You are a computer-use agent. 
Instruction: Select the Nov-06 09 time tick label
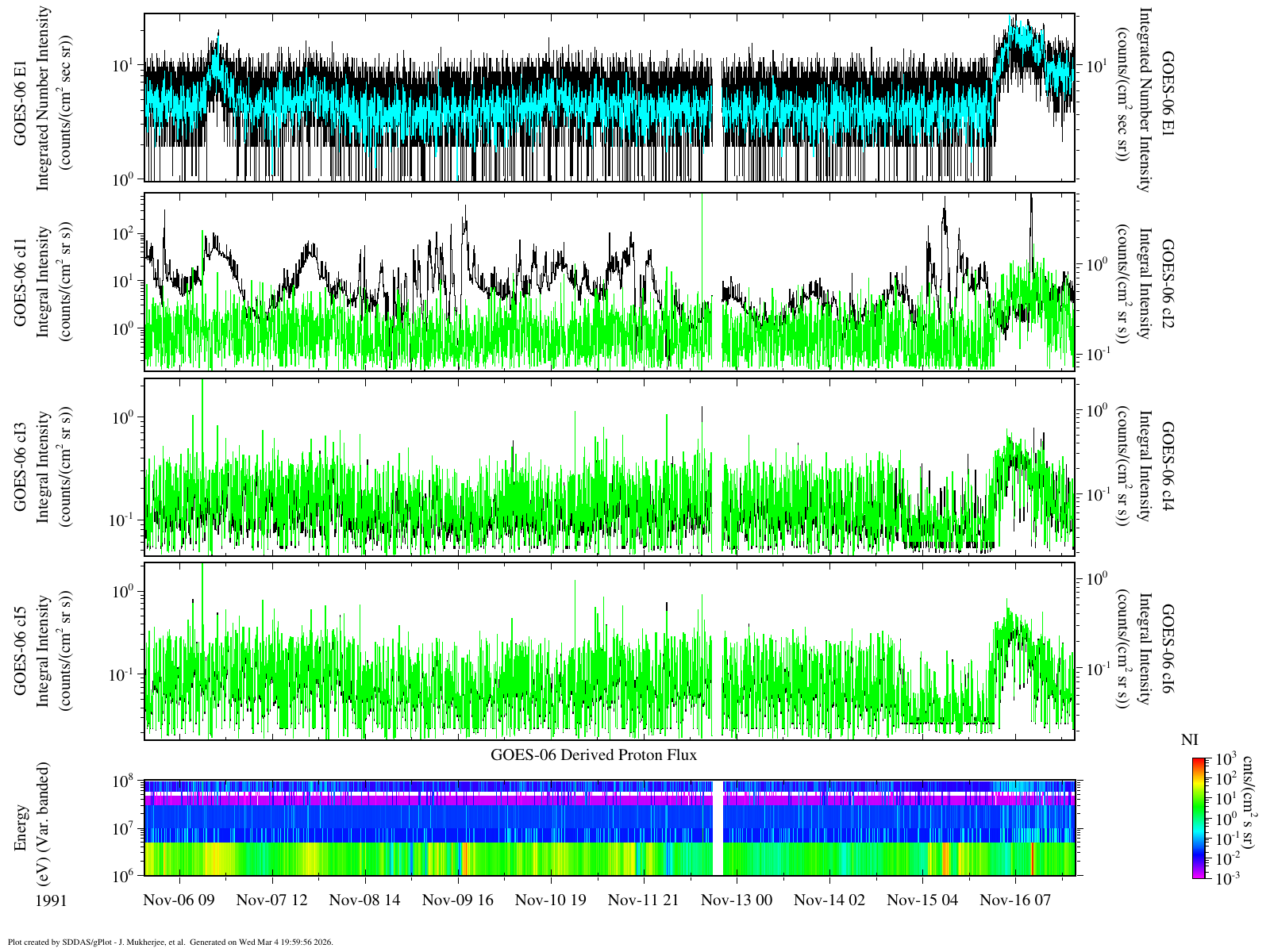pyautogui.click(x=179, y=900)
